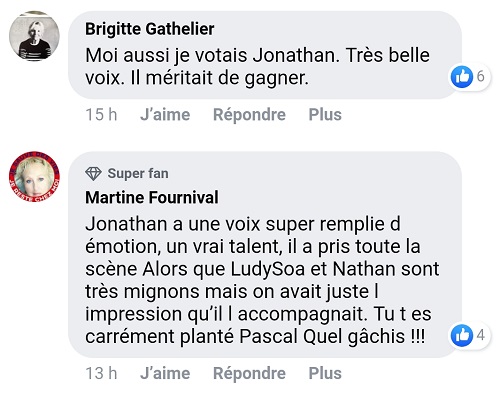This screenshot has height=396, width=500.
Task: Open Brigitte Gathelier's profile name link
Action: tap(150, 29)
